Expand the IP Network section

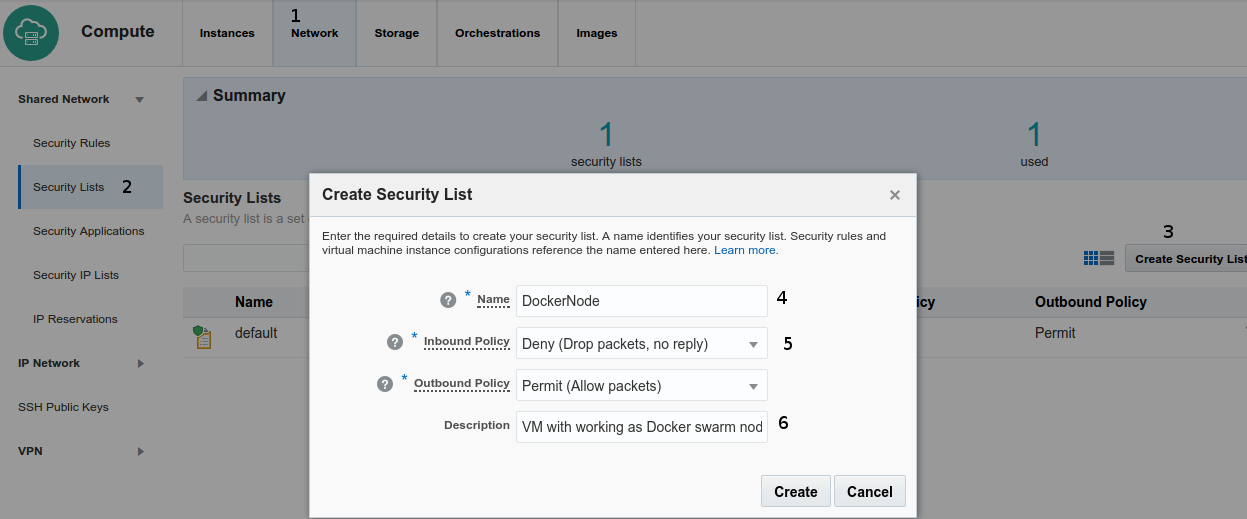click(x=140, y=363)
